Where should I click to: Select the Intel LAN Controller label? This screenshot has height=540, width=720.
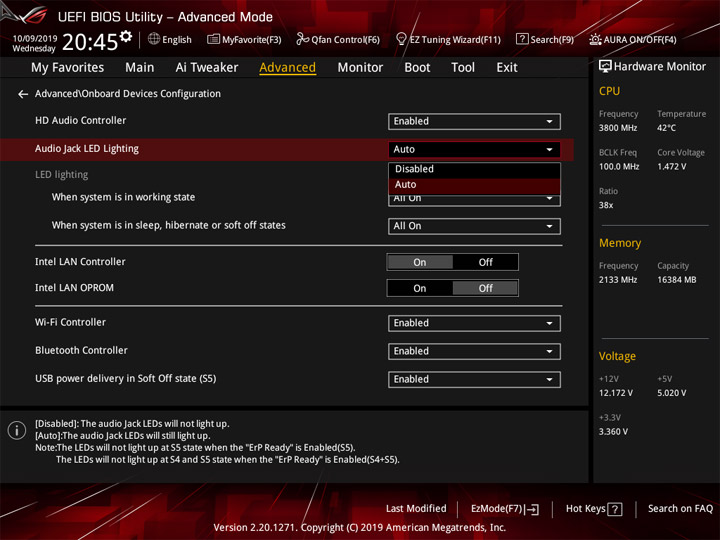coord(80,262)
